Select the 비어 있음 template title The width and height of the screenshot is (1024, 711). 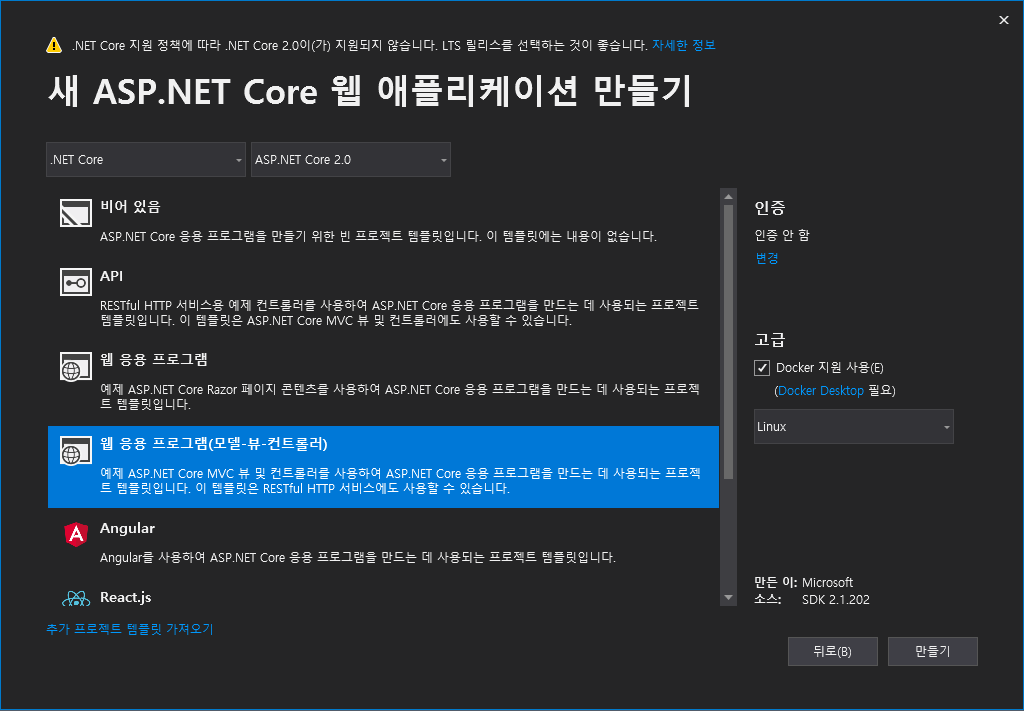coord(130,207)
